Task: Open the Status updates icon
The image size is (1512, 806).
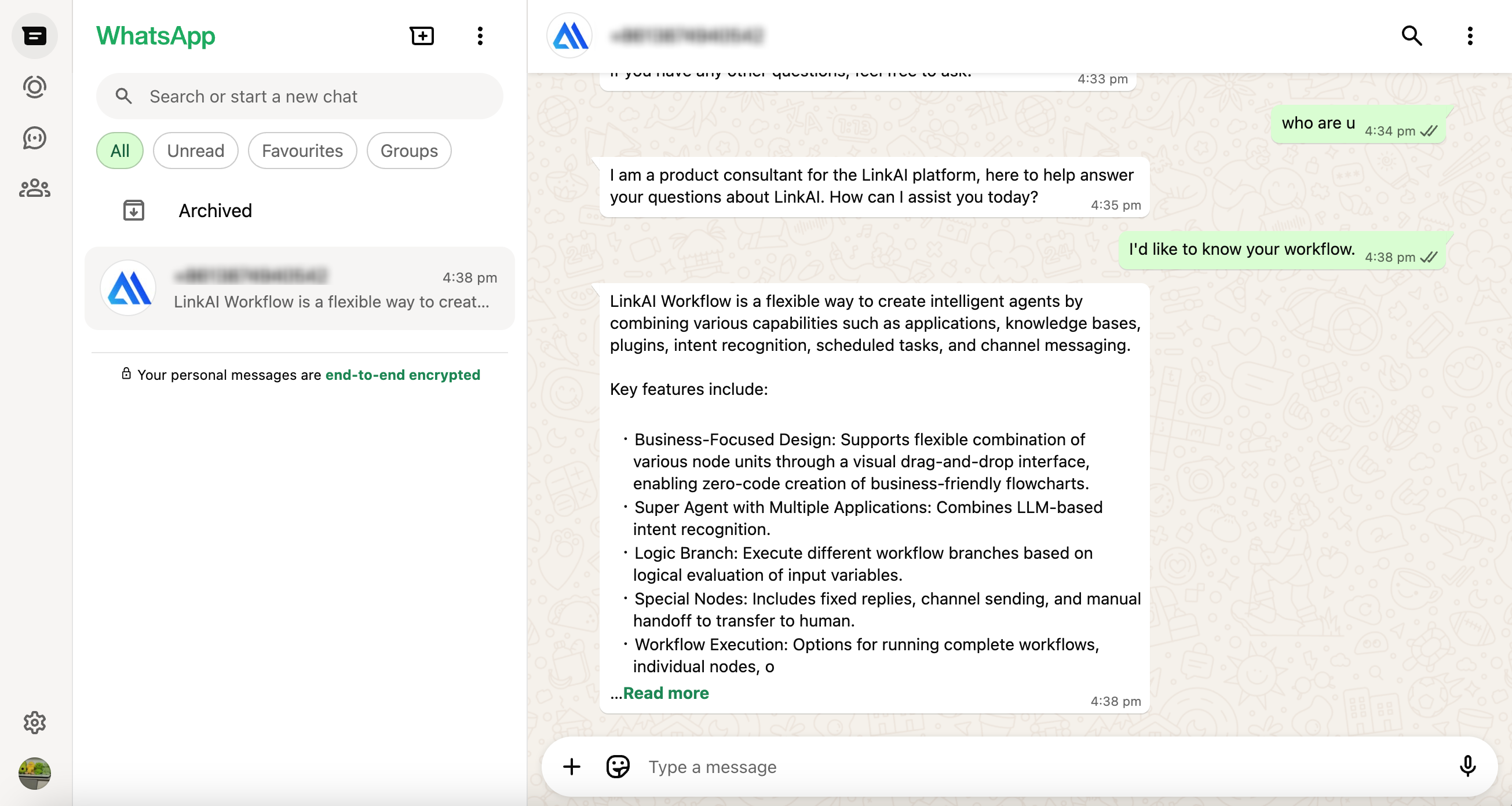Action: pos(35,87)
